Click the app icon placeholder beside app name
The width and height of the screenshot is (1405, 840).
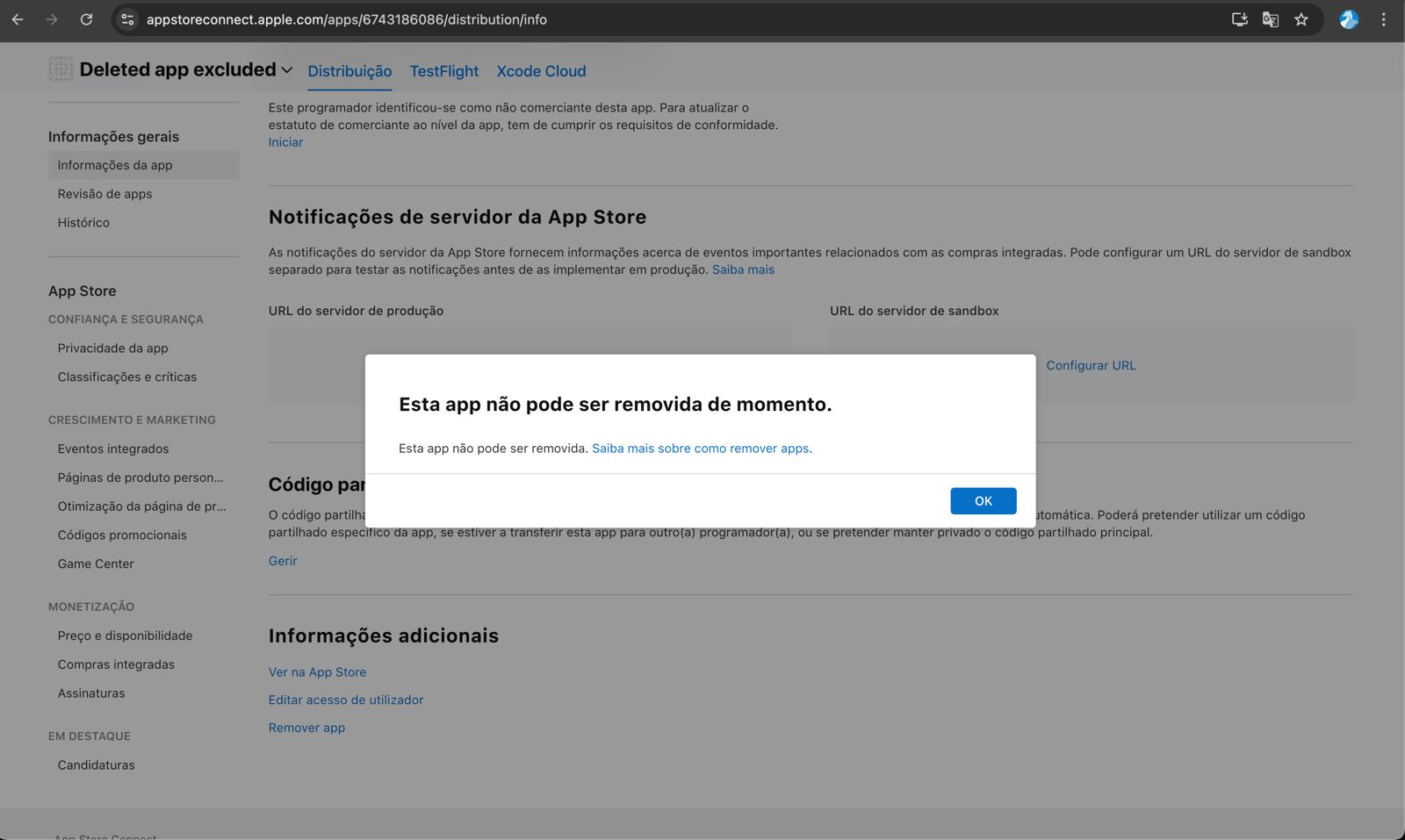tap(61, 69)
